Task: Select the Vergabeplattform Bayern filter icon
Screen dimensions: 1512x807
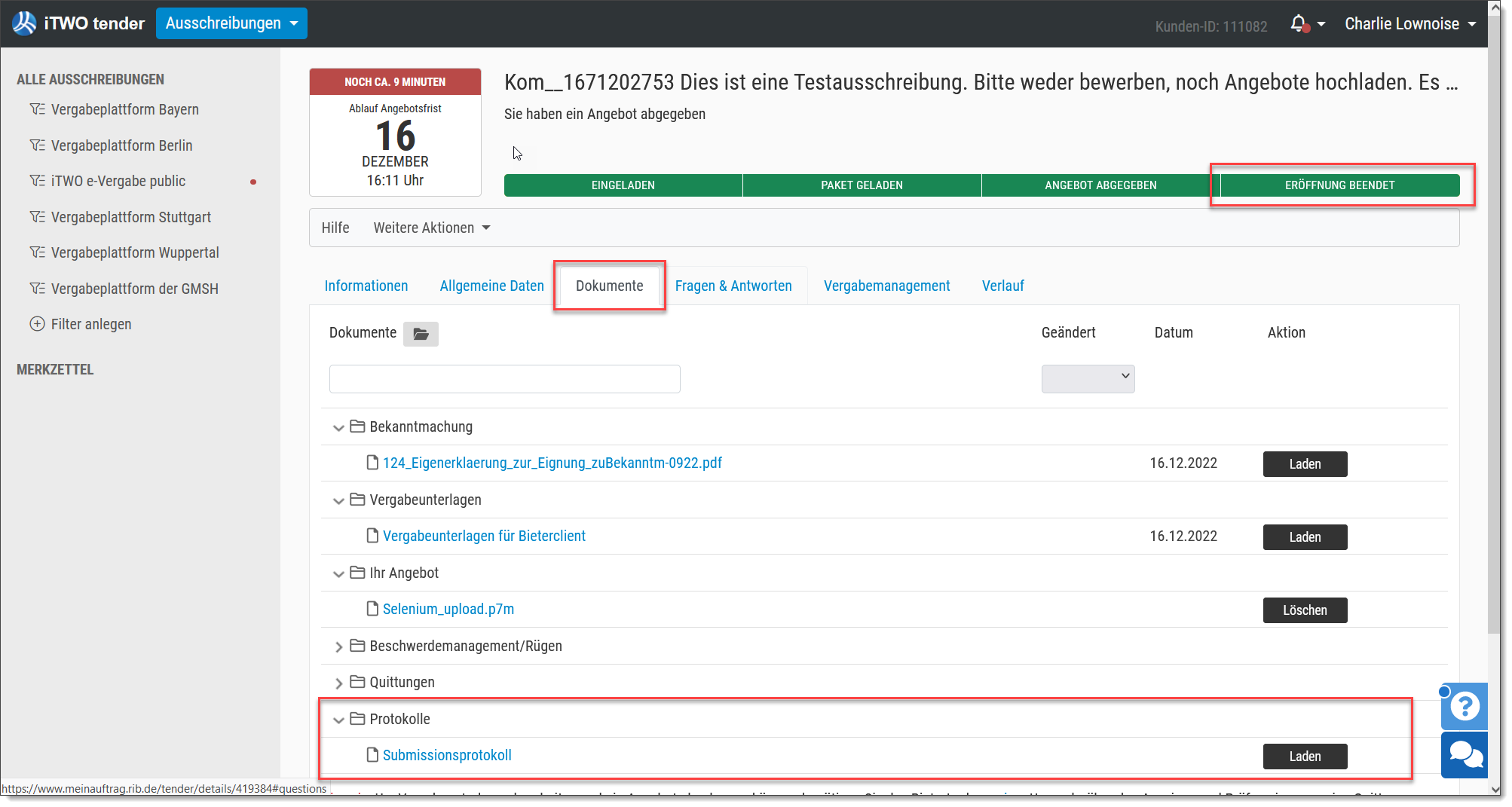Action: pyautogui.click(x=37, y=109)
